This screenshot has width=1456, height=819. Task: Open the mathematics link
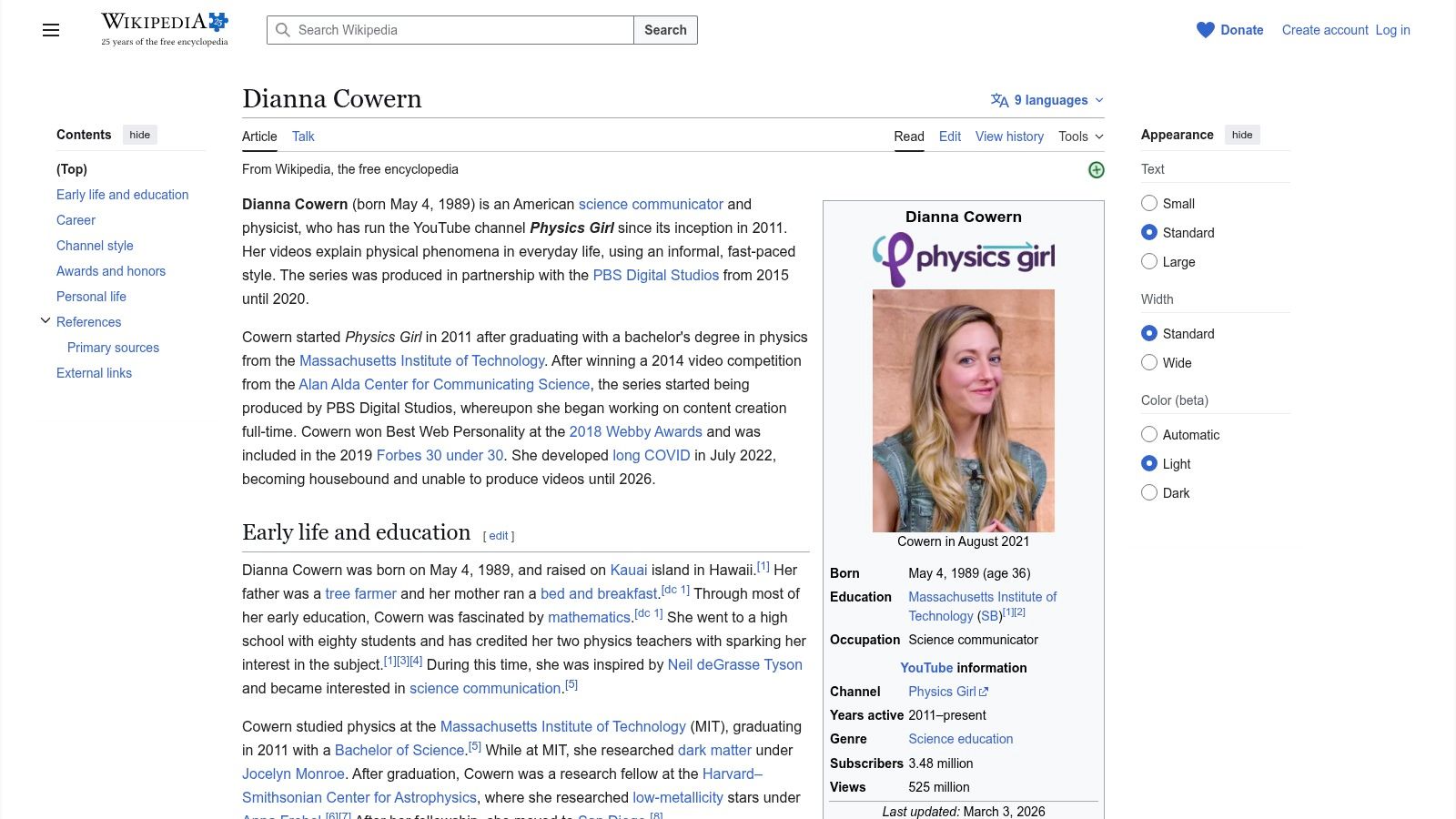(590, 617)
